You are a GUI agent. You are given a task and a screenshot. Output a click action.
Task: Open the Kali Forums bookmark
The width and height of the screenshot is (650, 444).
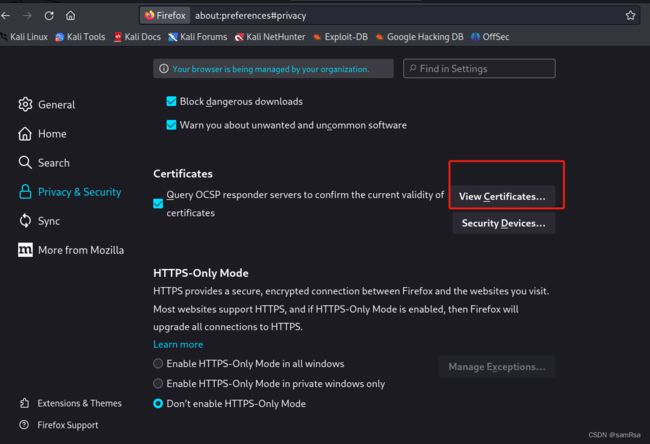coord(198,37)
